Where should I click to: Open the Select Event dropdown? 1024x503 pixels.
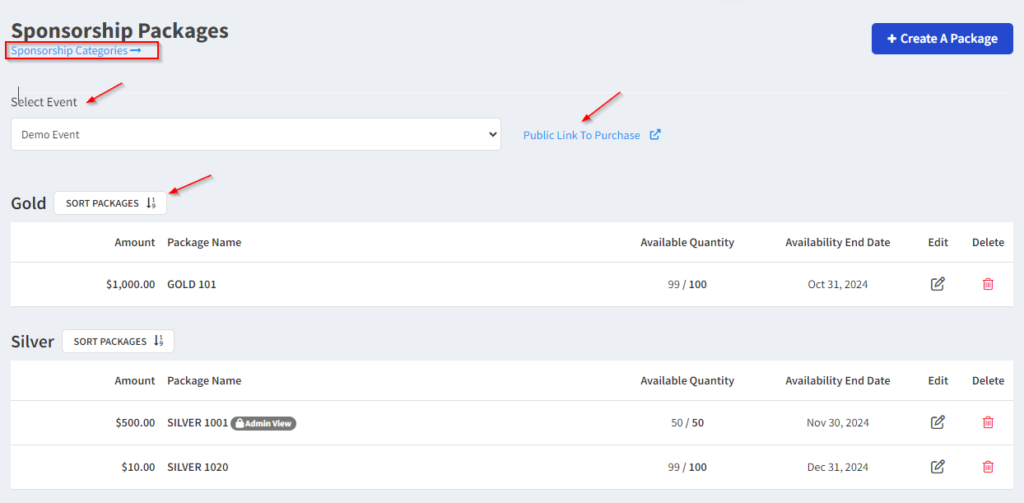point(255,134)
